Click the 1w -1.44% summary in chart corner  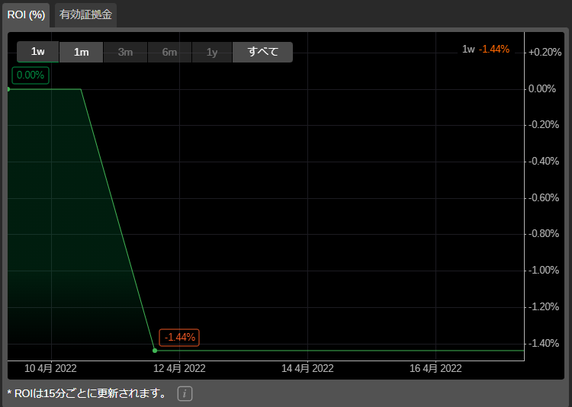click(x=486, y=49)
